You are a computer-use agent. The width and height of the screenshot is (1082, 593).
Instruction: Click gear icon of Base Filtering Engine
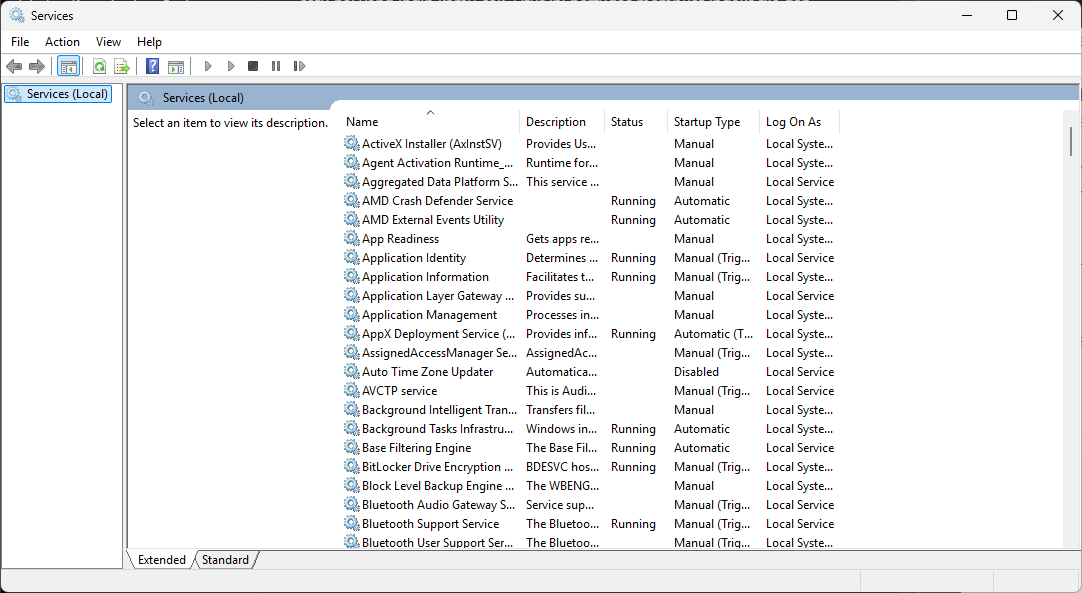pos(352,447)
